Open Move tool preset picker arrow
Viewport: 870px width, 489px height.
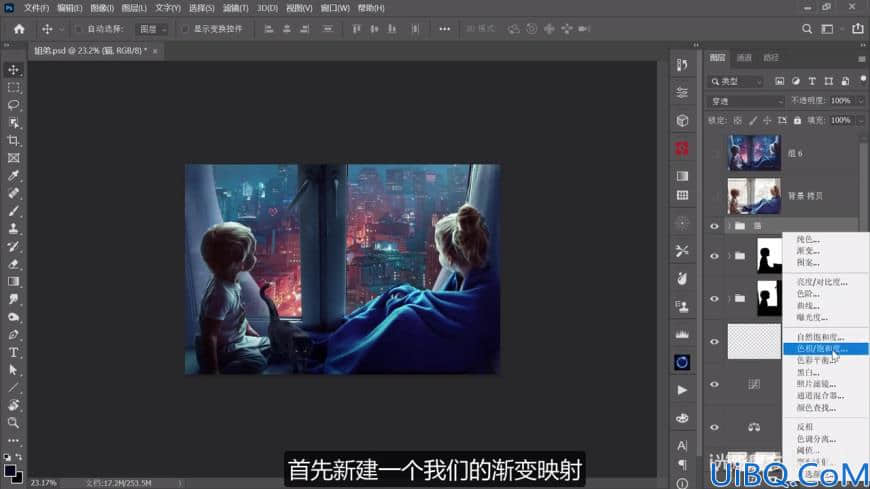click(x=62, y=29)
